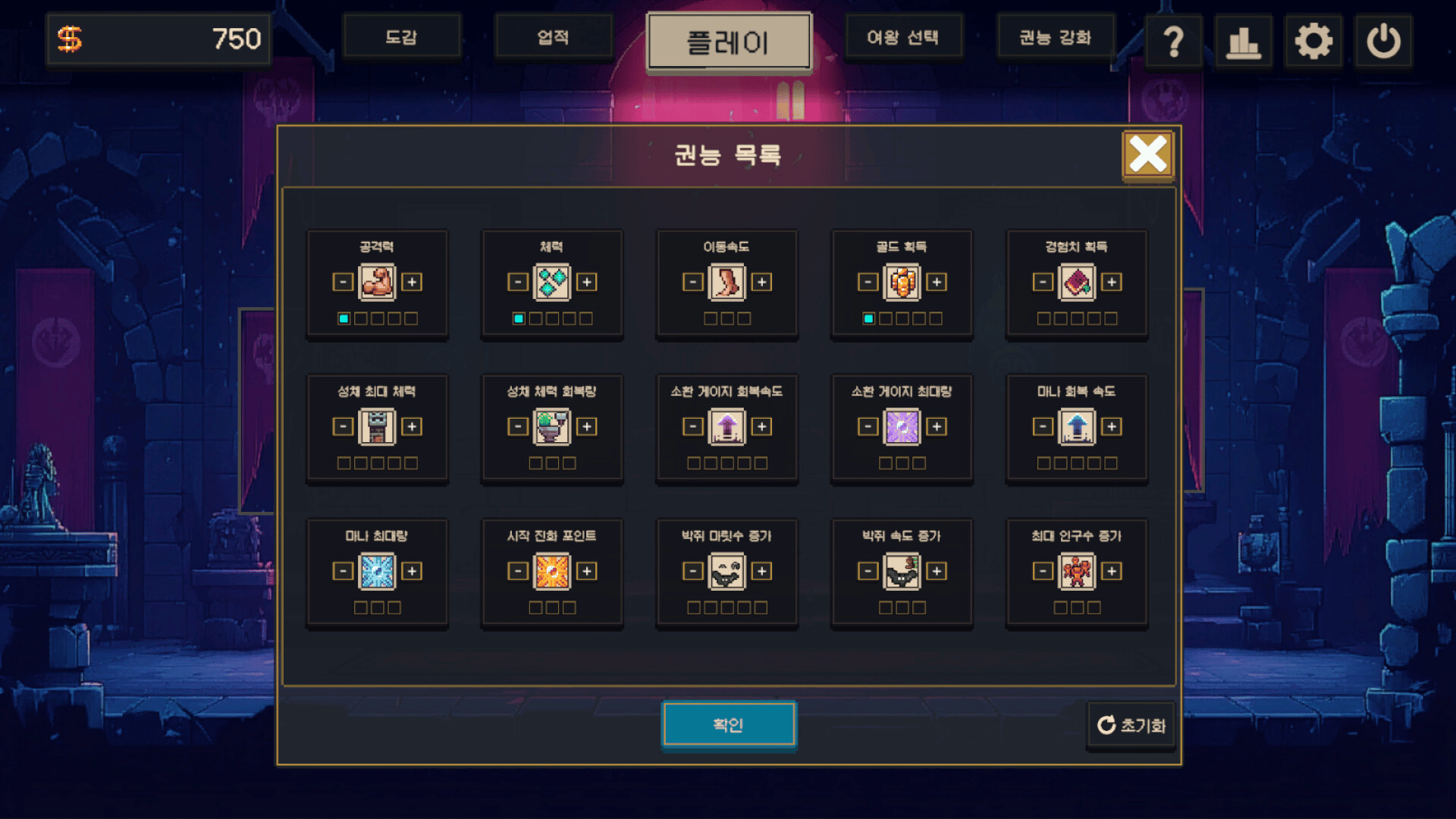Click the power quit icon
This screenshot has height=819, width=1456.
coord(1383,41)
